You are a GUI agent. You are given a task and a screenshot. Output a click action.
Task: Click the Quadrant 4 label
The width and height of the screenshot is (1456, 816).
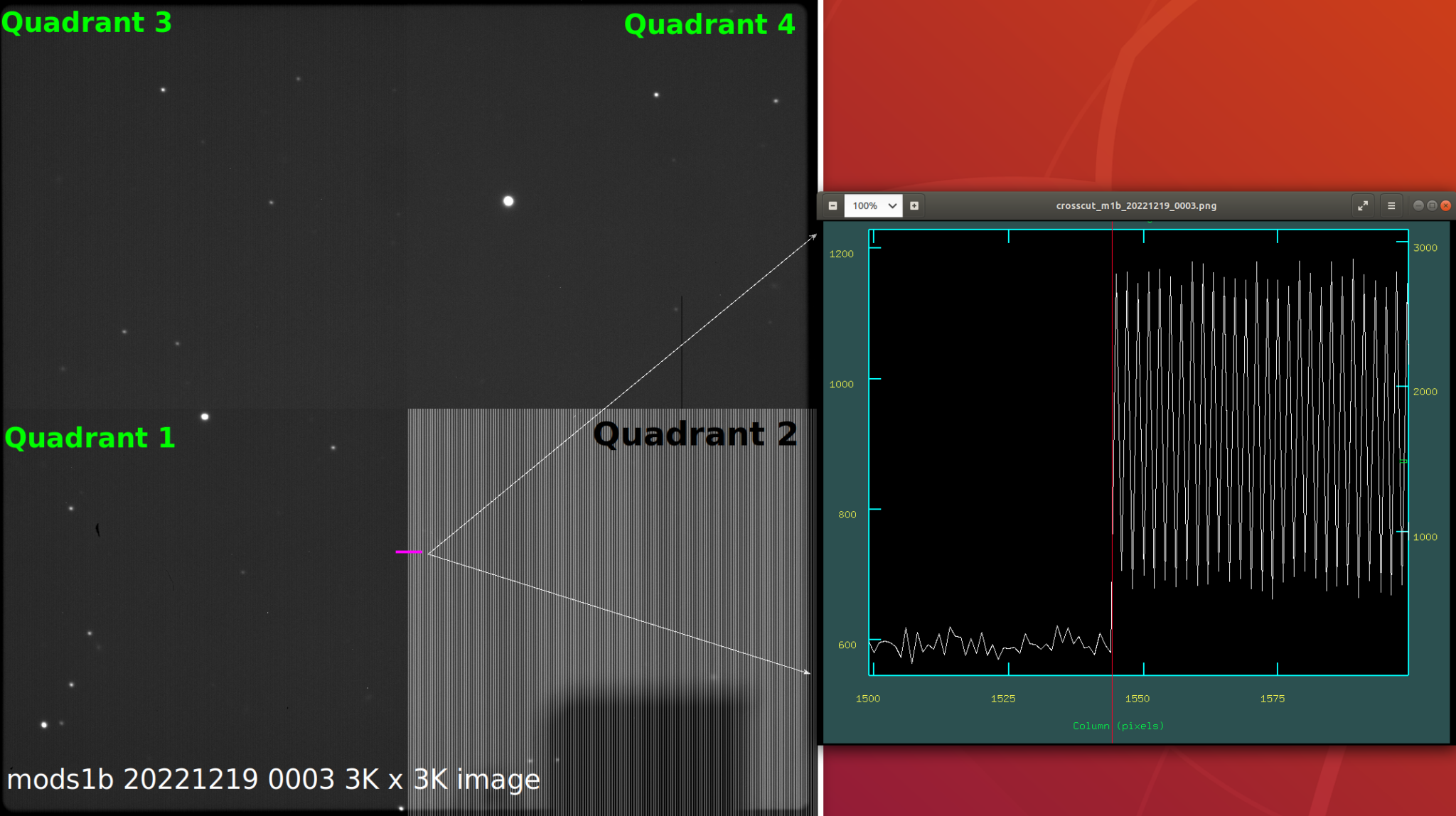tap(710, 25)
